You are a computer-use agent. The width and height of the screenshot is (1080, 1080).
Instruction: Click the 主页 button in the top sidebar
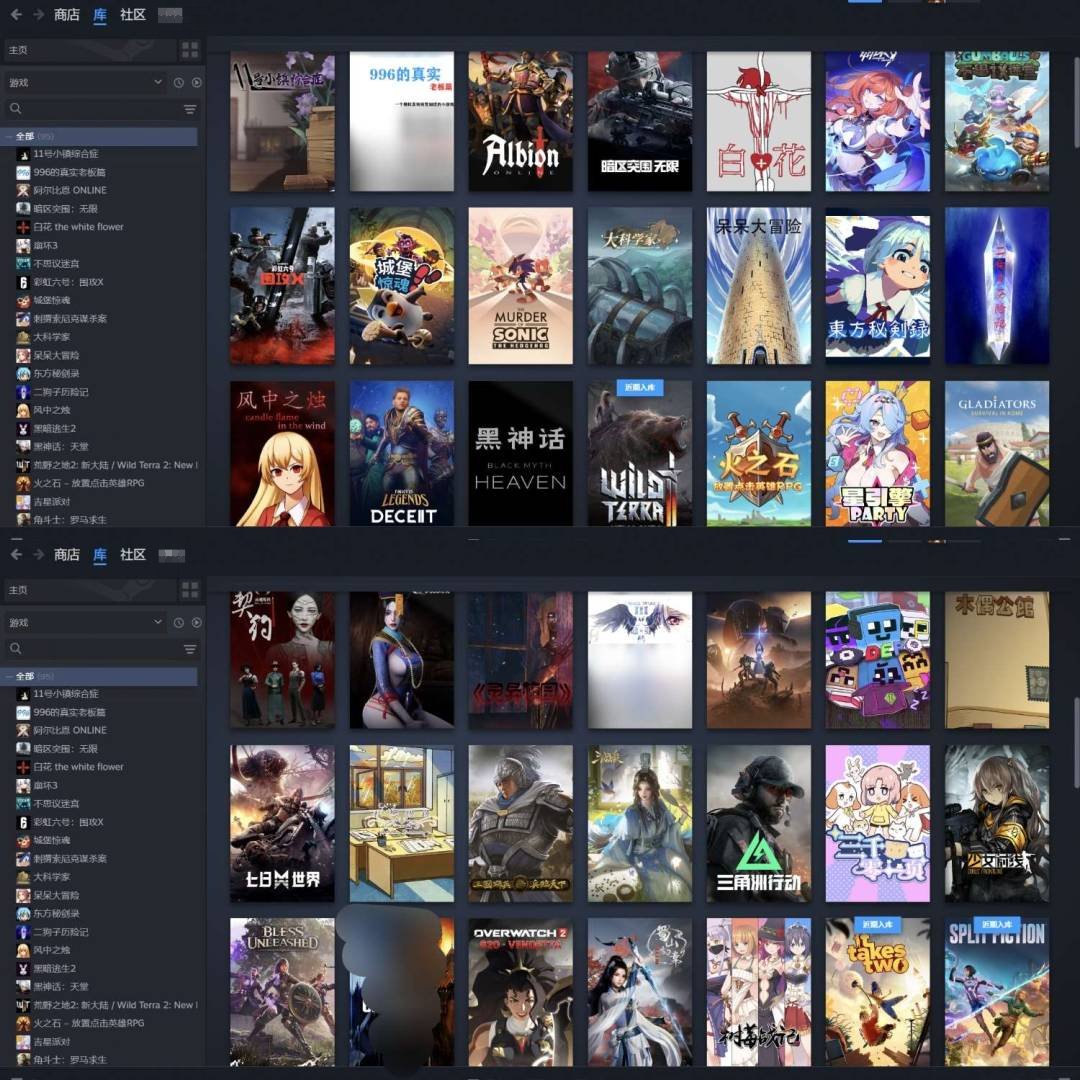[x=88, y=50]
